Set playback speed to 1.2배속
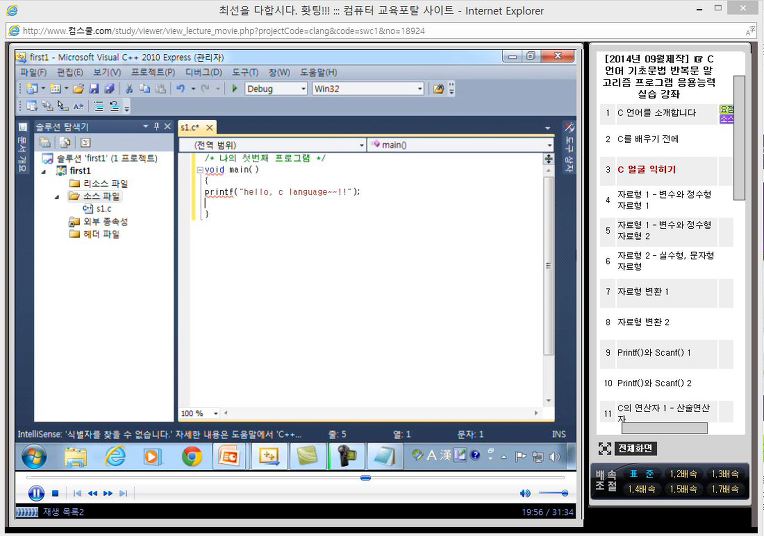Viewport: 764px width, 536px height. click(x=683, y=474)
